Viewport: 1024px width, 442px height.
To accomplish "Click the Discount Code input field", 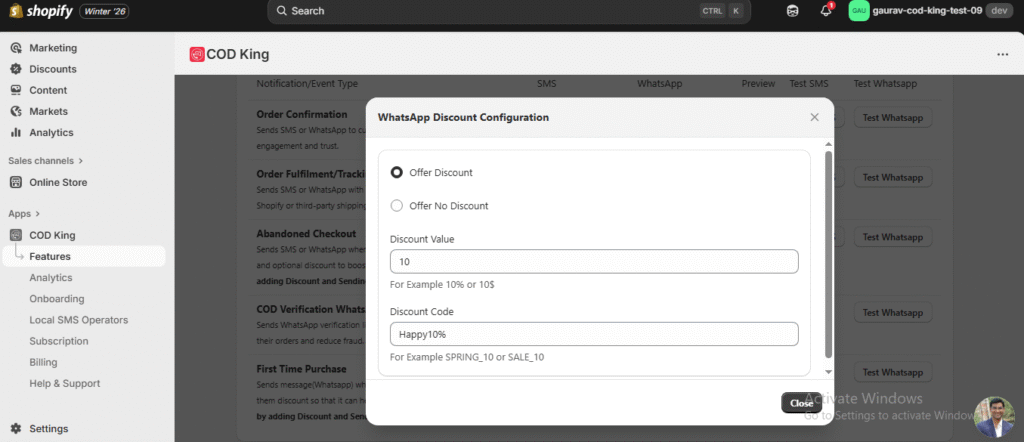I will (x=593, y=334).
